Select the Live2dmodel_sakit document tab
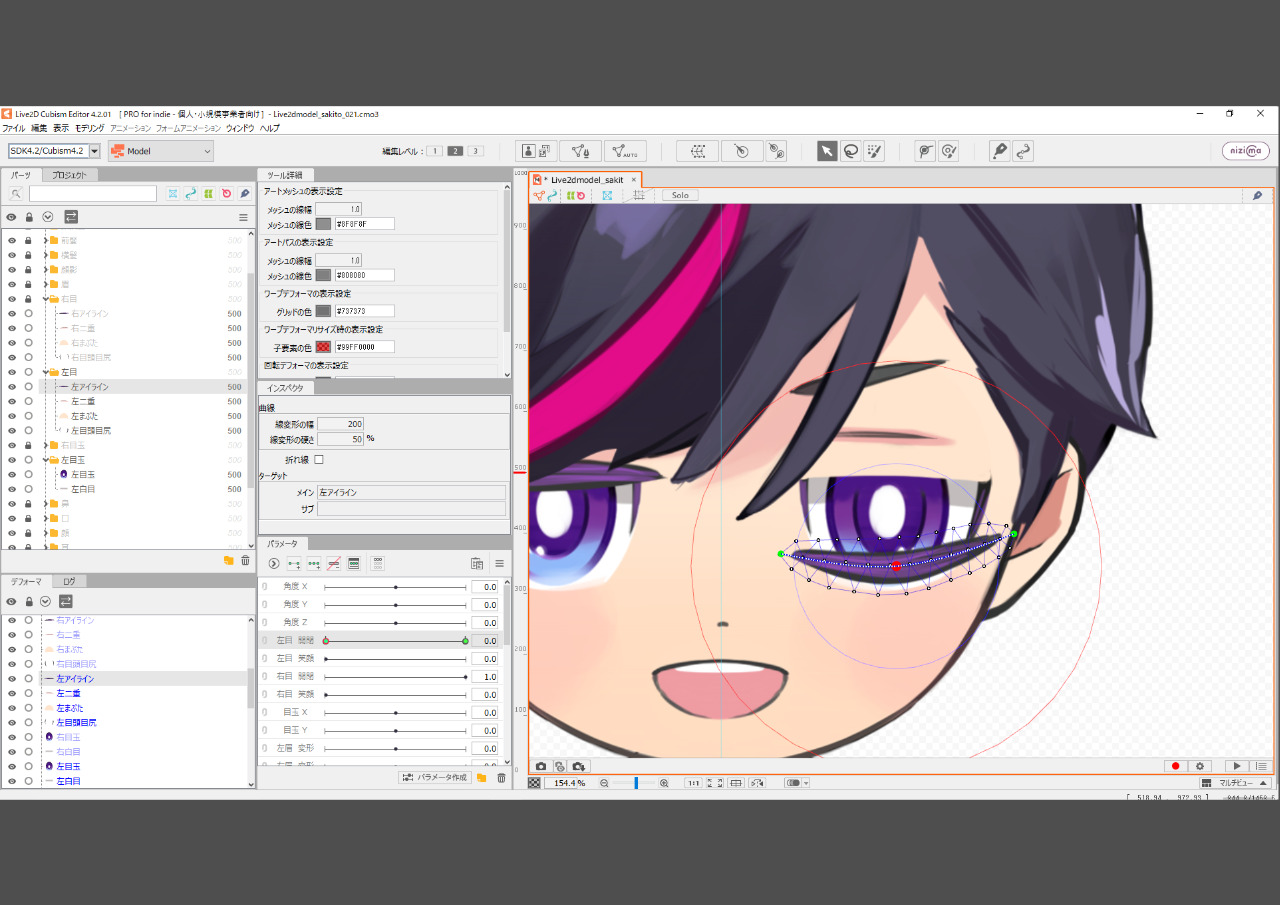1280x905 pixels. click(x=585, y=180)
